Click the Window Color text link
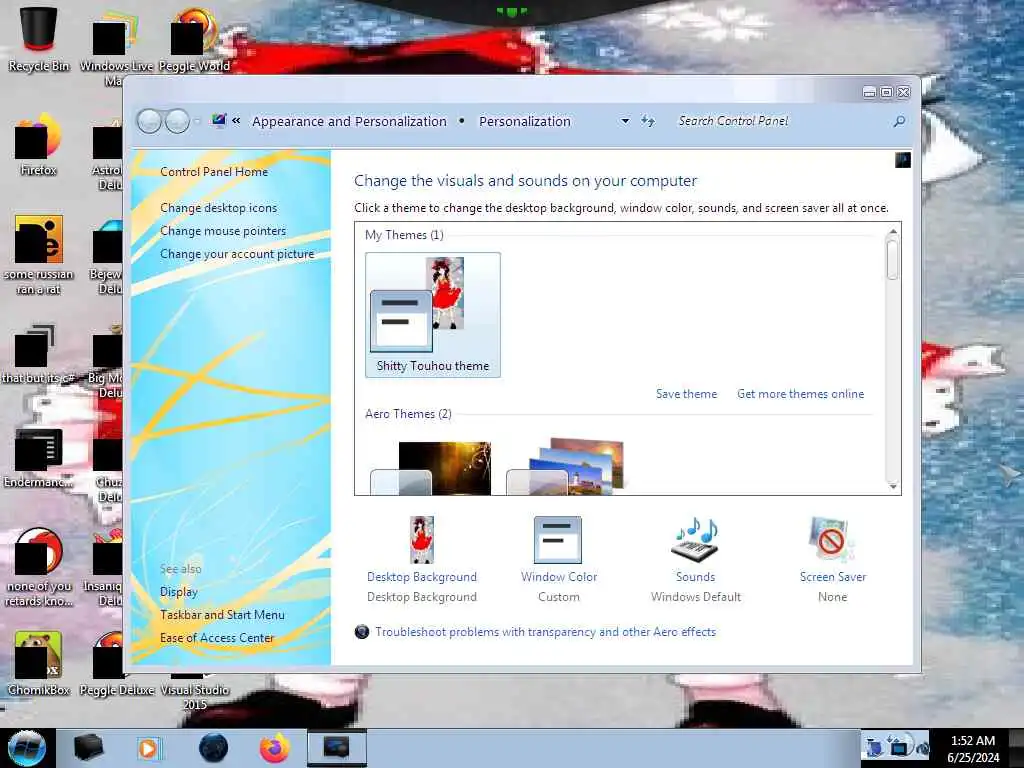This screenshot has height=768, width=1024. 558,577
